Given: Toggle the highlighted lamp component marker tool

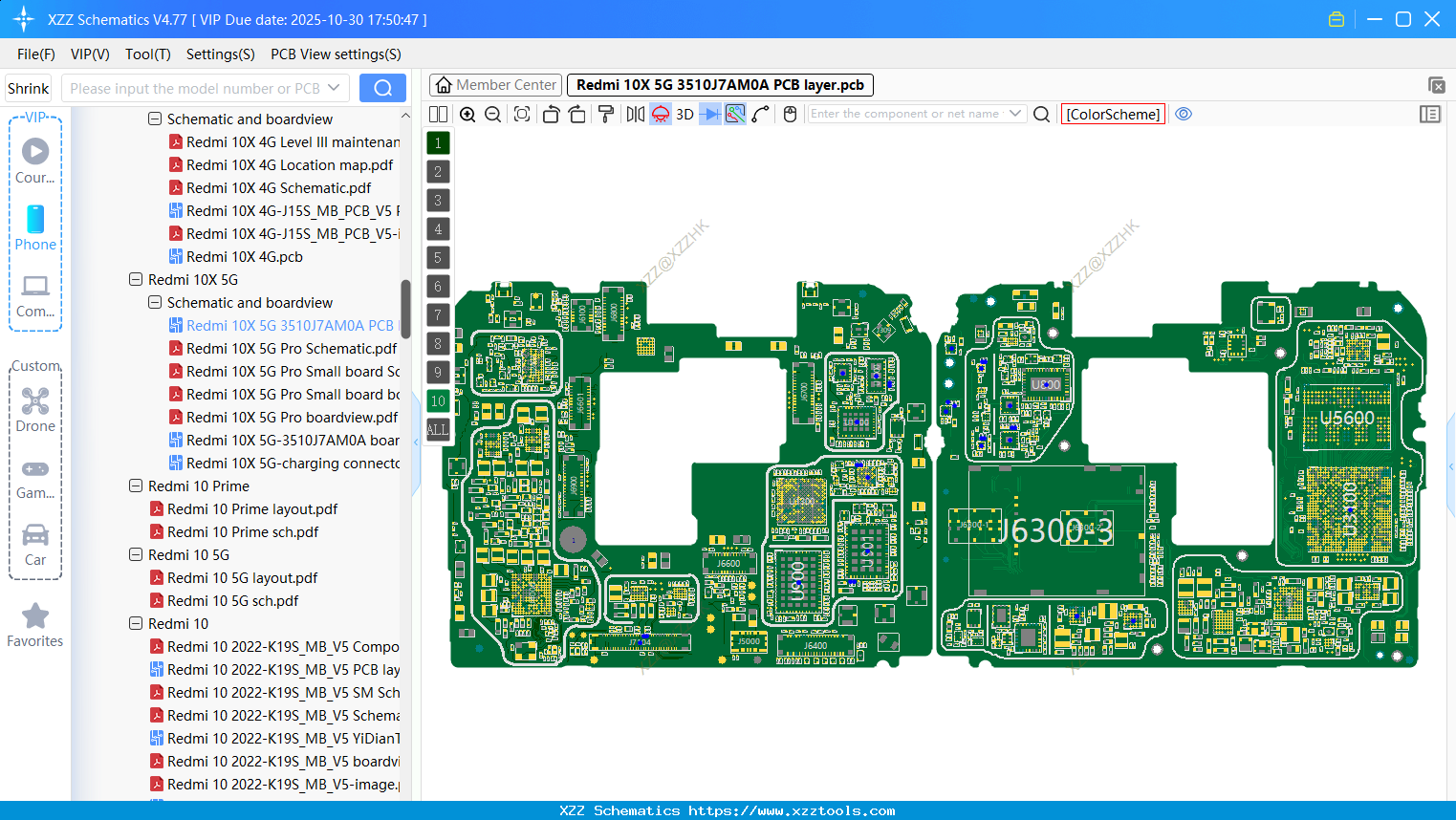Looking at the screenshot, I should pos(660,114).
